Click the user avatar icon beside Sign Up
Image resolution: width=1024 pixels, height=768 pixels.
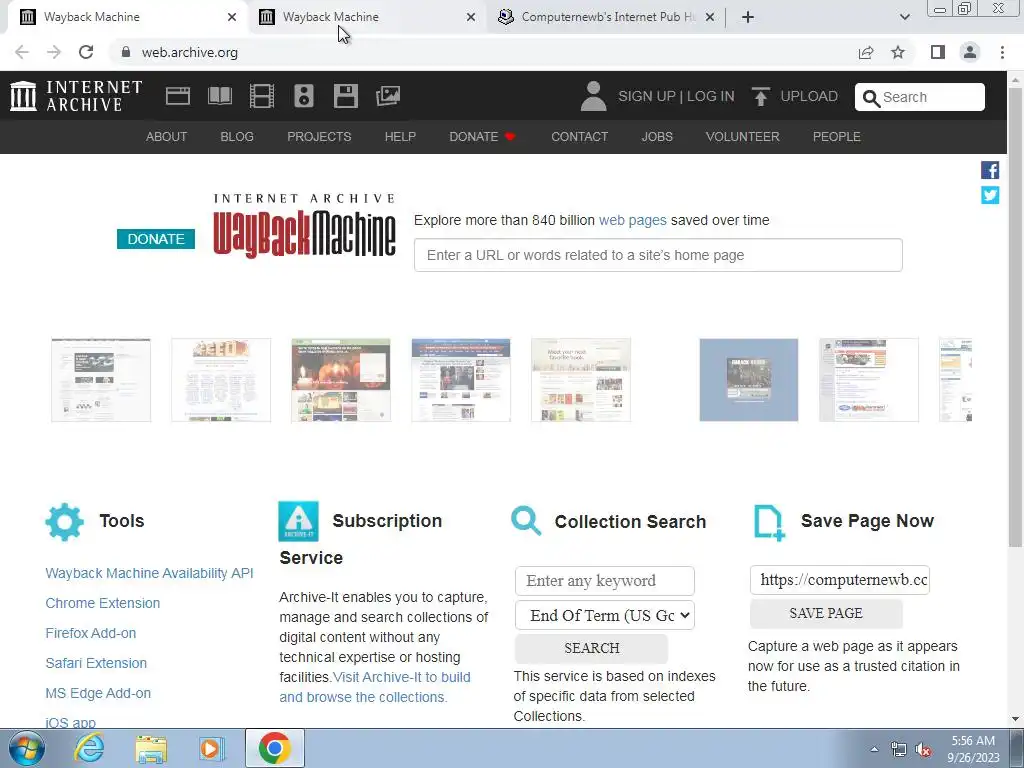point(593,96)
